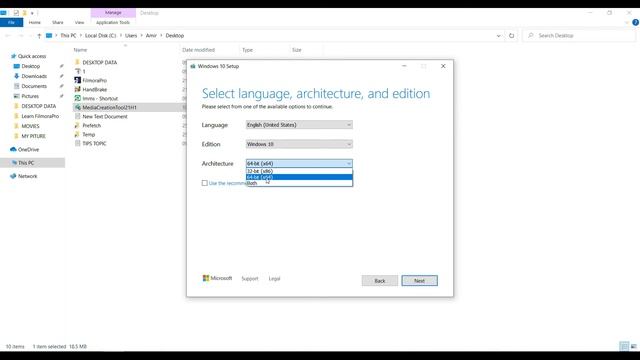Sort by Date modified column
The width and height of the screenshot is (640, 360).
tap(198, 50)
